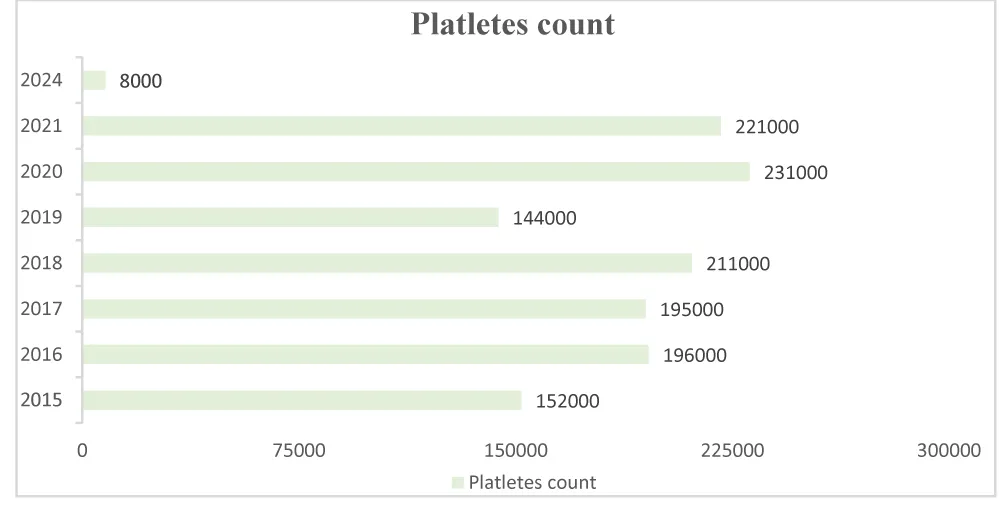Click the 2015 year axis label
The width and height of the screenshot is (1000, 518).
point(41,400)
